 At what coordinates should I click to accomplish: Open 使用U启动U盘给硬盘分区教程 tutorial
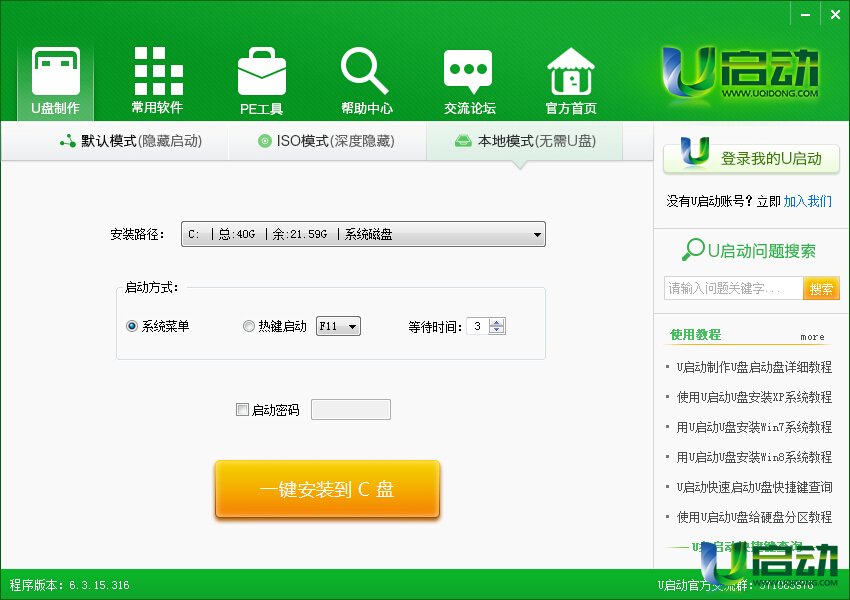pos(754,517)
